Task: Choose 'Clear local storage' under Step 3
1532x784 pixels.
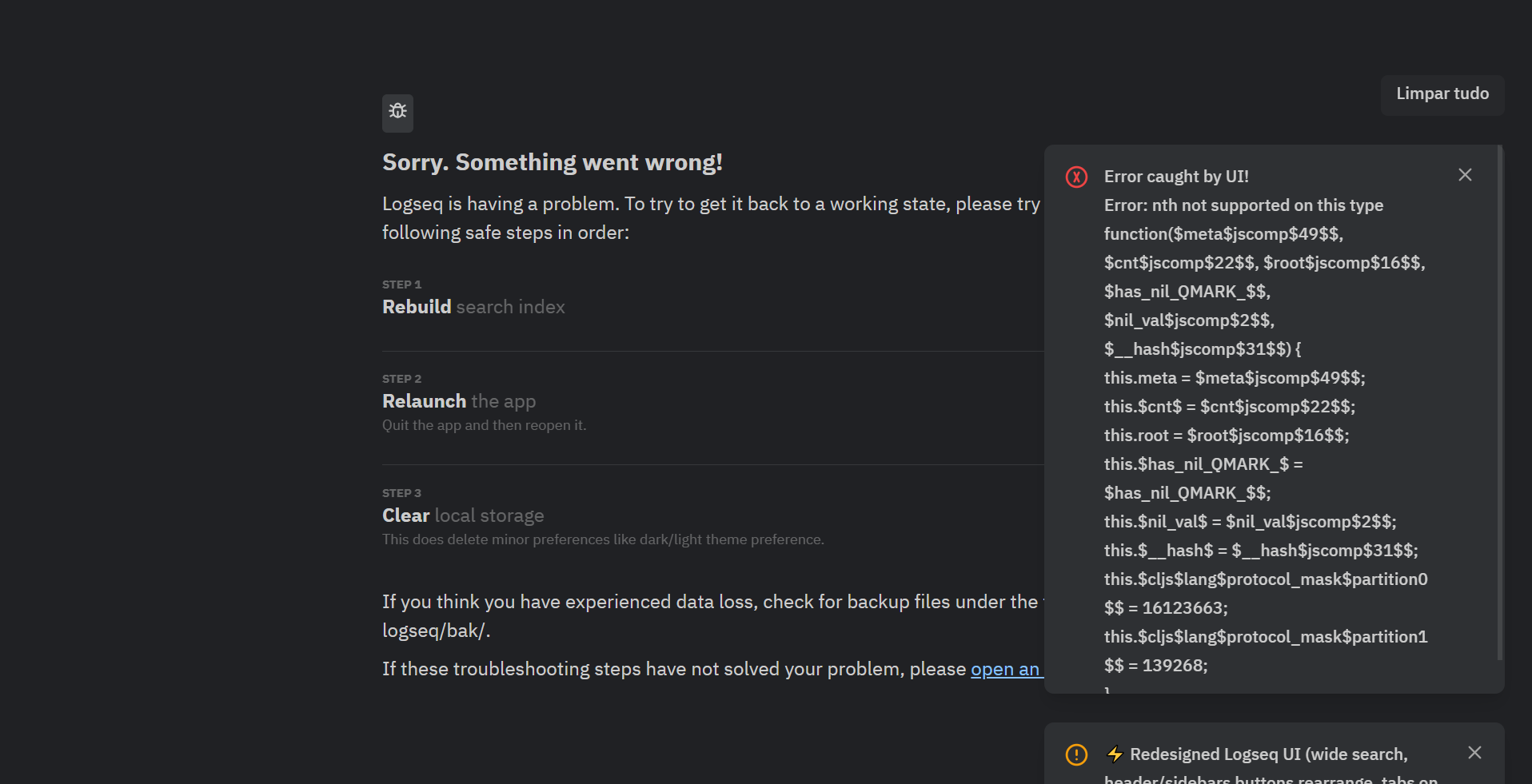Action: point(462,515)
